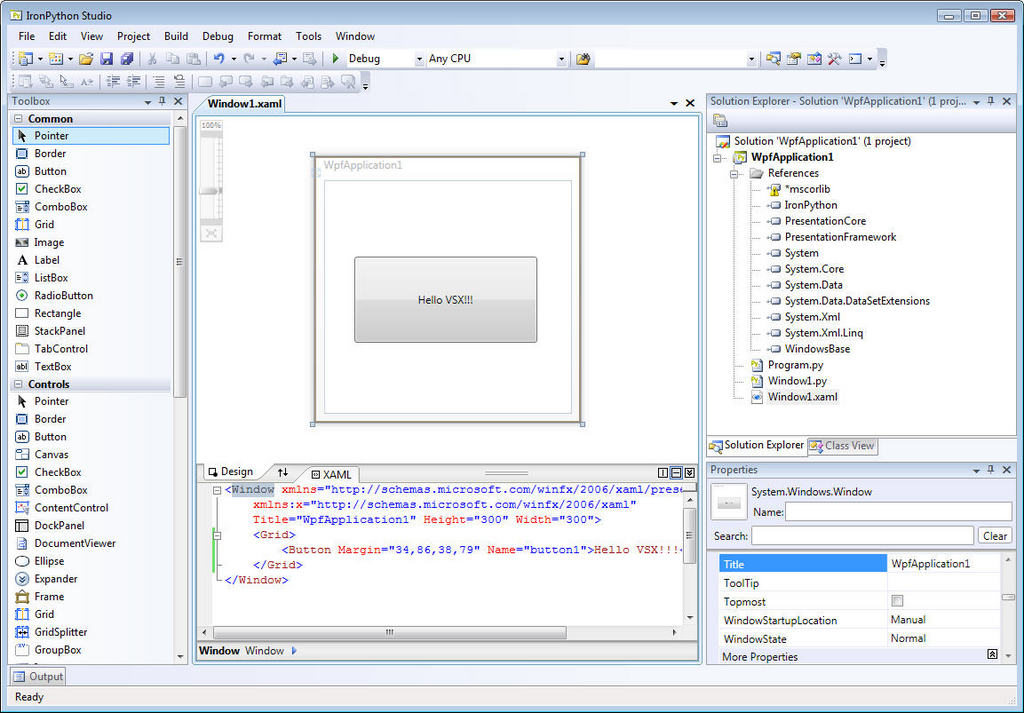Click the Hello VSX!!! button in designer

point(445,300)
